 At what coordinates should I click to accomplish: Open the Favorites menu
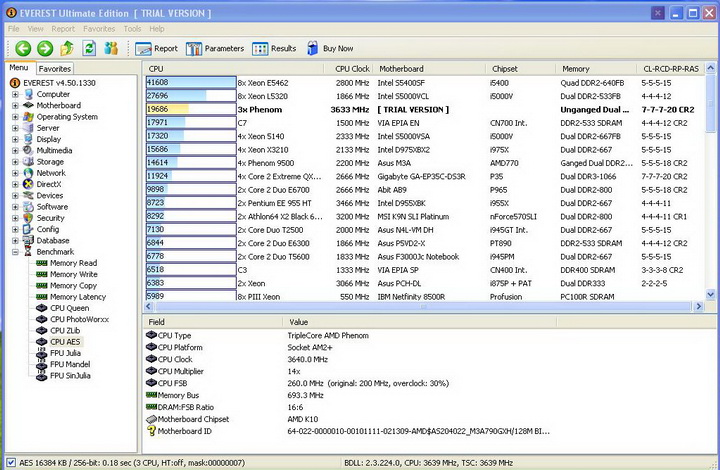point(99,28)
